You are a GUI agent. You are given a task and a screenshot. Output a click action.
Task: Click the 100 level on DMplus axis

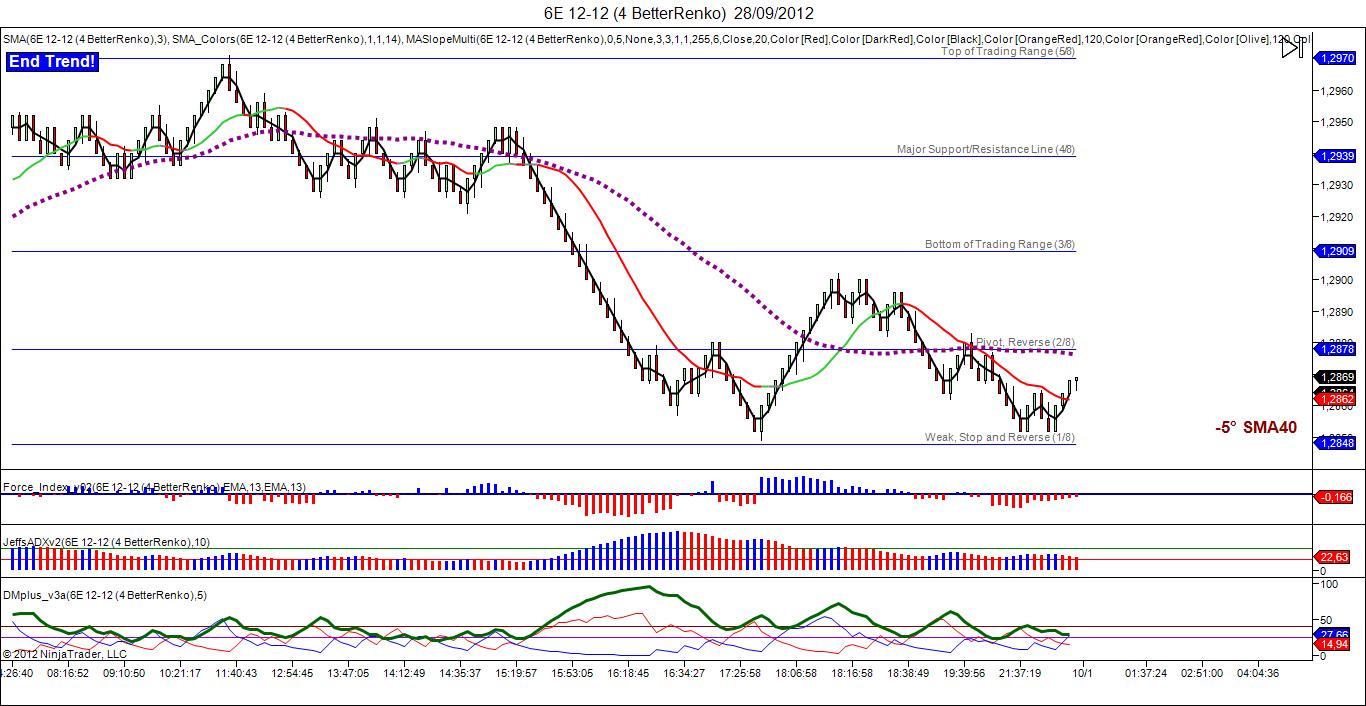1327,583
